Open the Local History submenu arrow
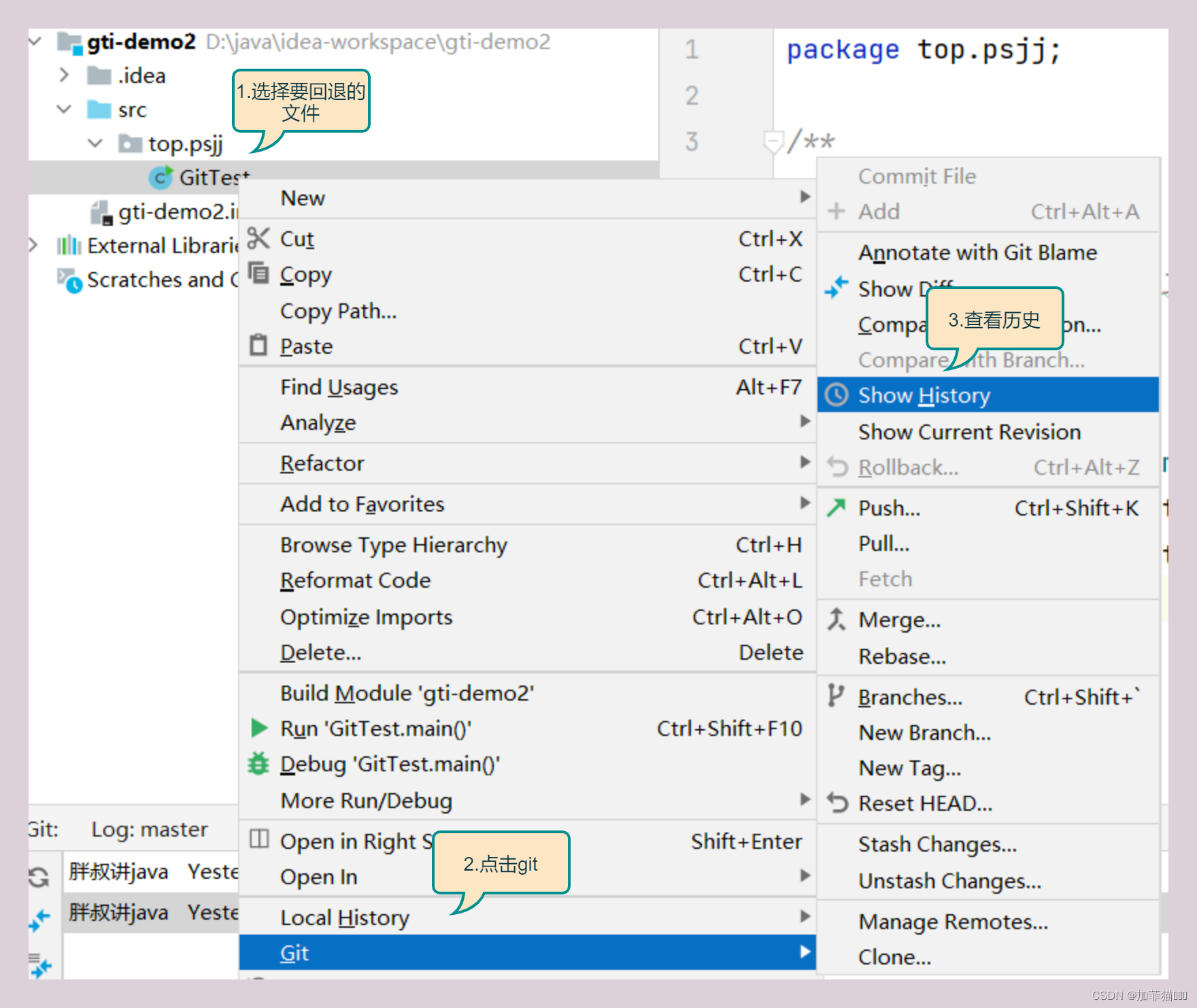The image size is (1197, 1008). coord(805,917)
